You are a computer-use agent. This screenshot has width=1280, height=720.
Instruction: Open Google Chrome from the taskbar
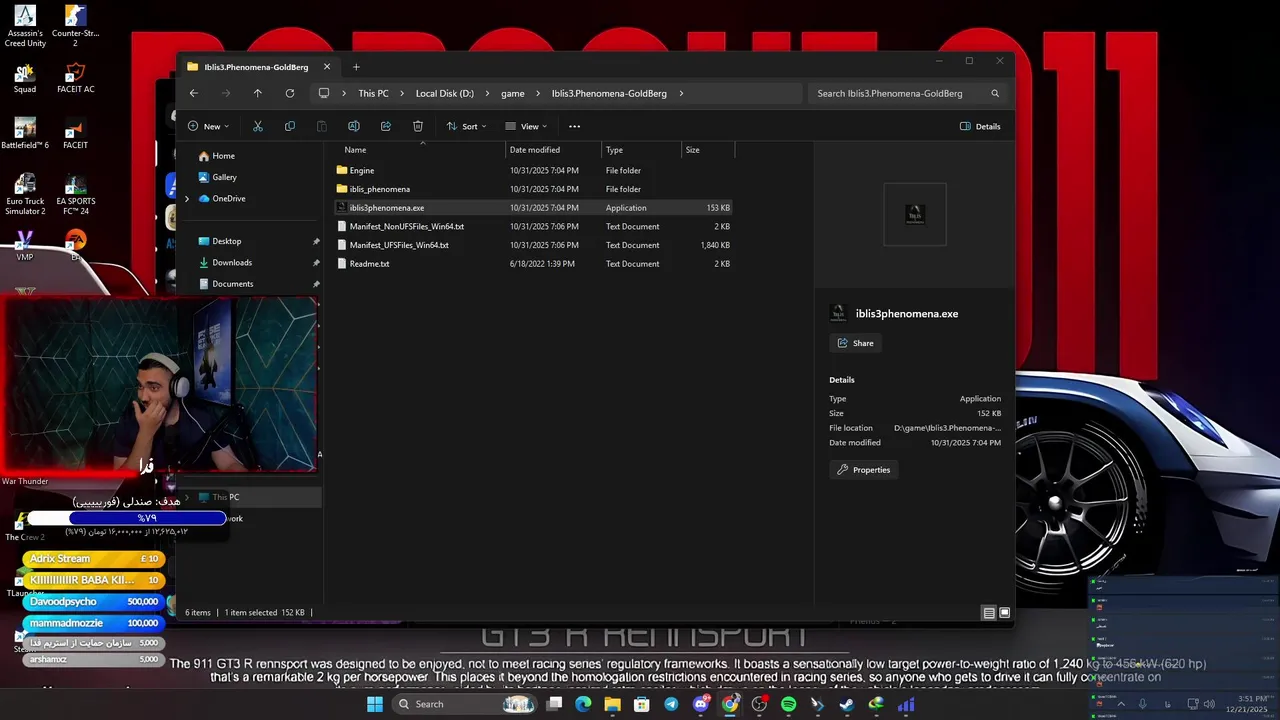(x=730, y=704)
